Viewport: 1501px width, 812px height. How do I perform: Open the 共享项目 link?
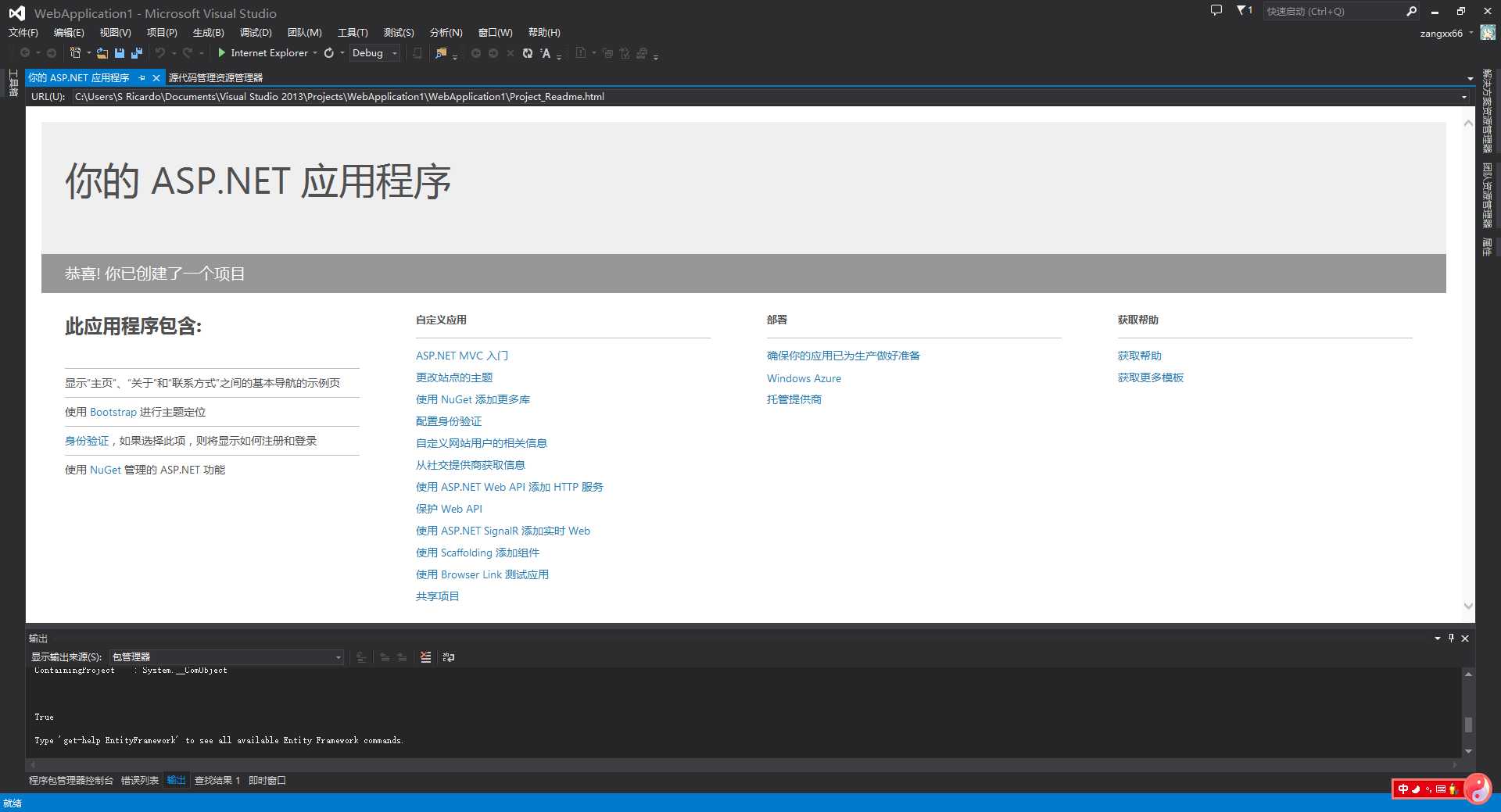pos(438,596)
